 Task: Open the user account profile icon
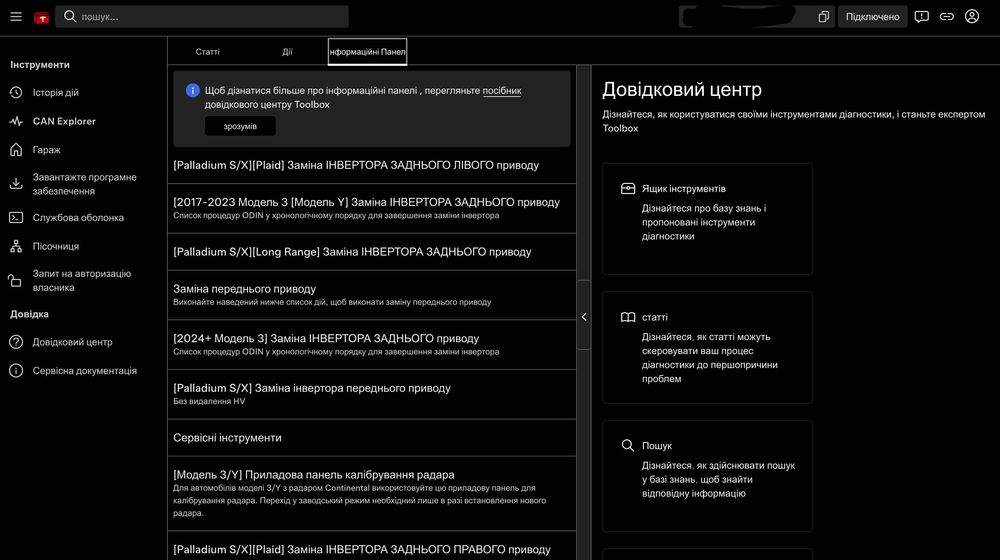[x=971, y=17]
